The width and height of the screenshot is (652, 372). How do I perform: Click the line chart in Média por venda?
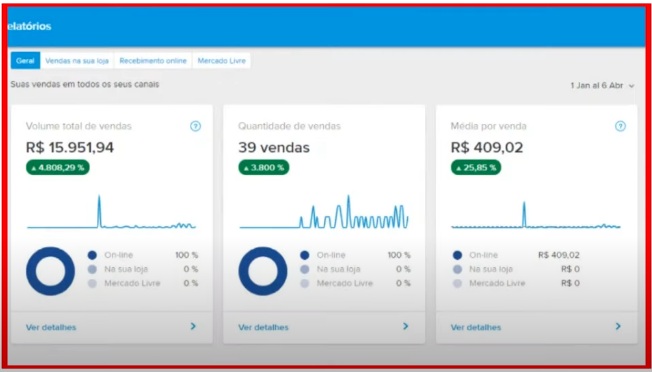tap(536, 214)
